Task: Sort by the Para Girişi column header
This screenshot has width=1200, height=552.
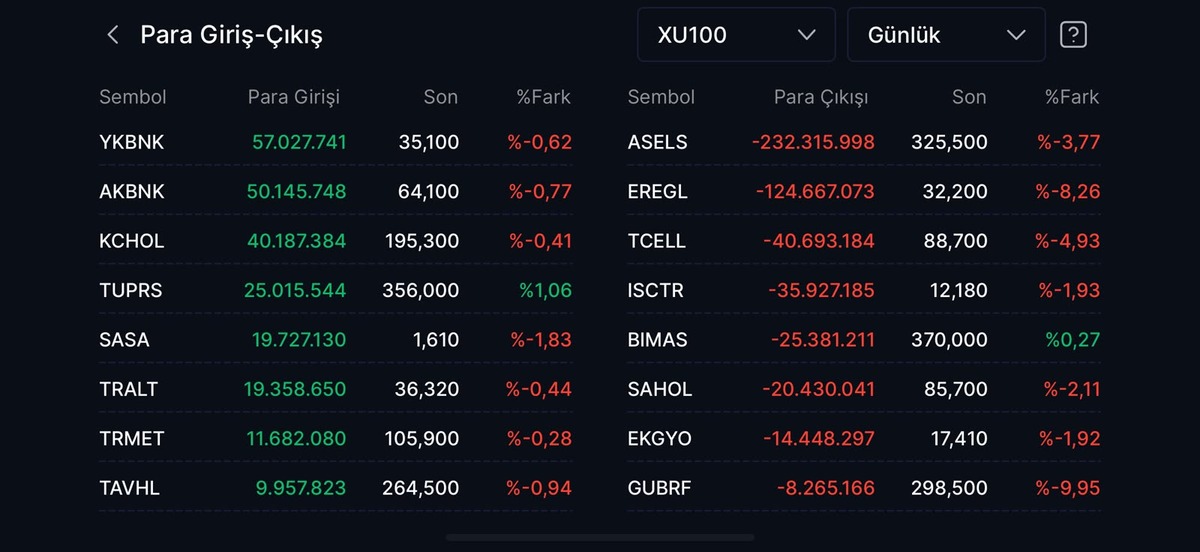Action: point(294,97)
